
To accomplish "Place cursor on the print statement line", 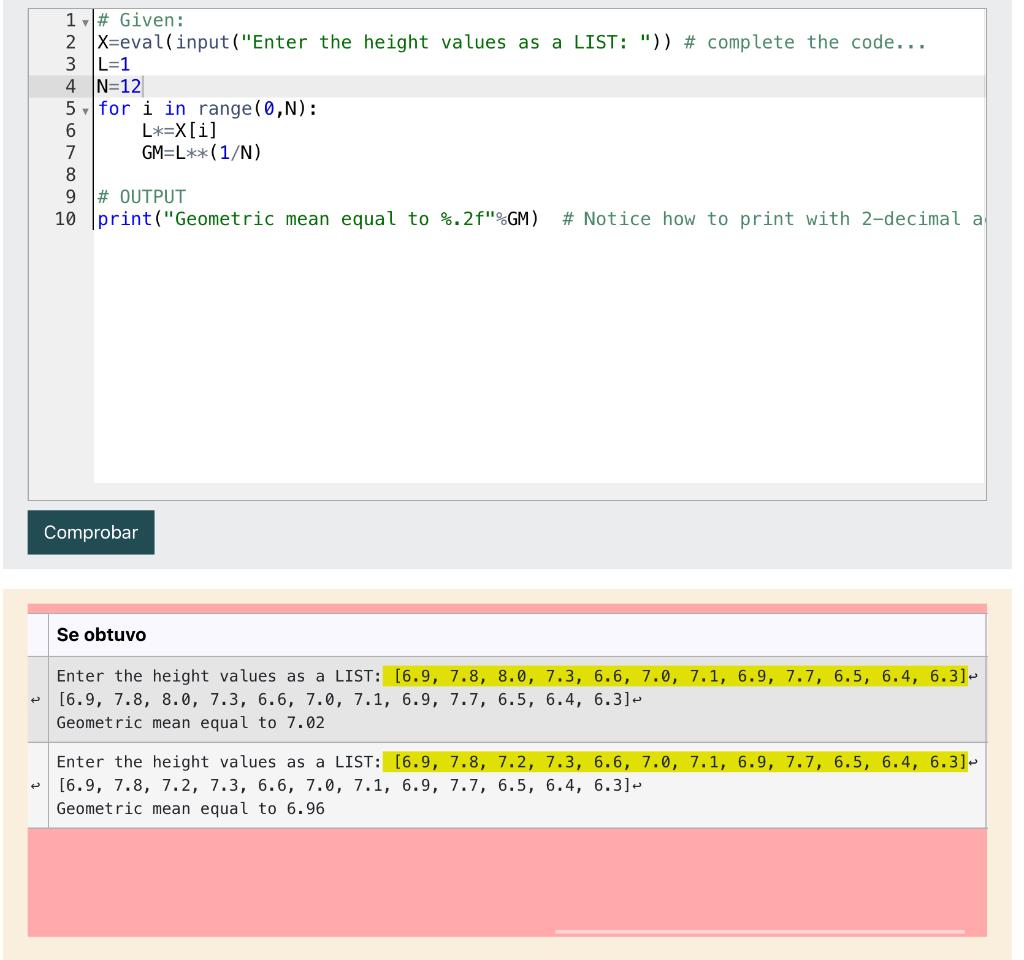I will [300, 218].
